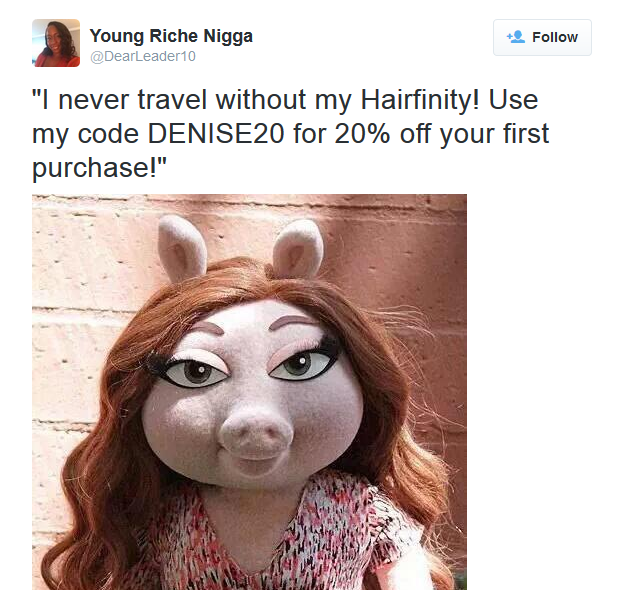The width and height of the screenshot is (621, 590).
Task: Follow the @DearLeader10 account
Action: click(542, 37)
